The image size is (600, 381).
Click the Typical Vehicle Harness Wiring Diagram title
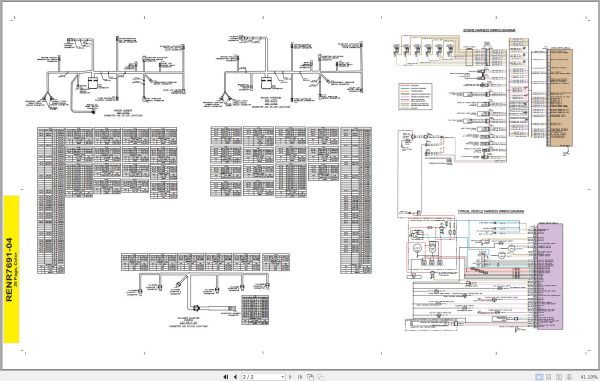491,211
